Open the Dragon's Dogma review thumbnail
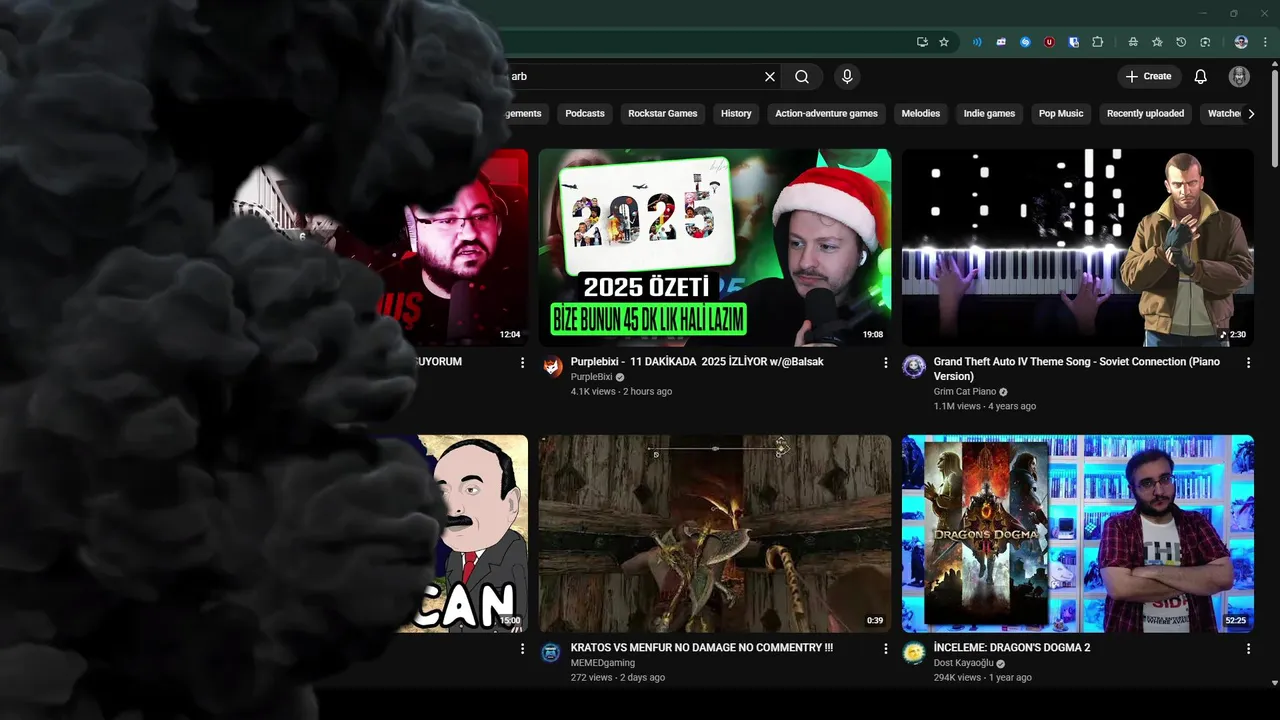The height and width of the screenshot is (720, 1280). (1078, 534)
